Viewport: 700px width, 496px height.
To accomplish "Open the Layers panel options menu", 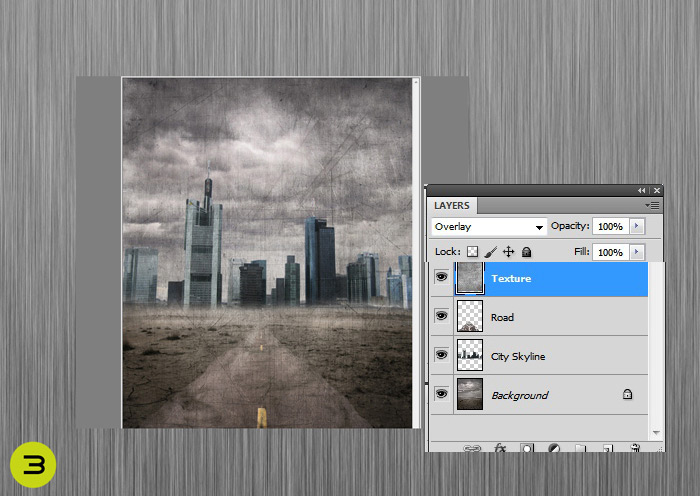I will (652, 205).
